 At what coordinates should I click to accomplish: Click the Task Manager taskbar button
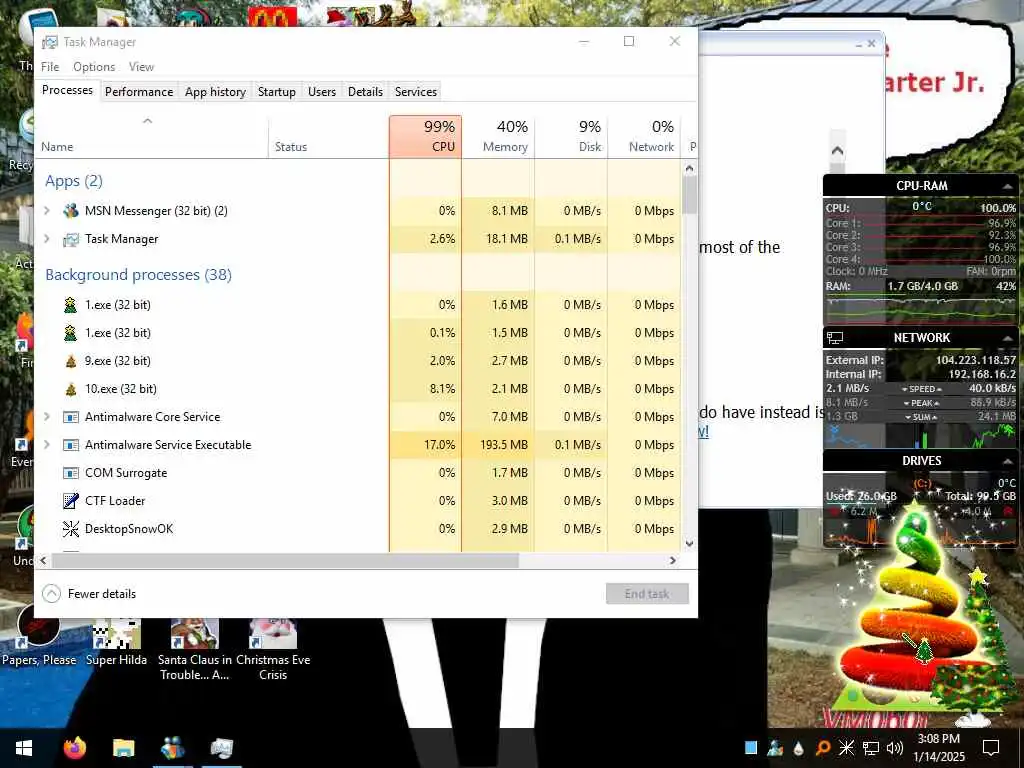[221, 747]
